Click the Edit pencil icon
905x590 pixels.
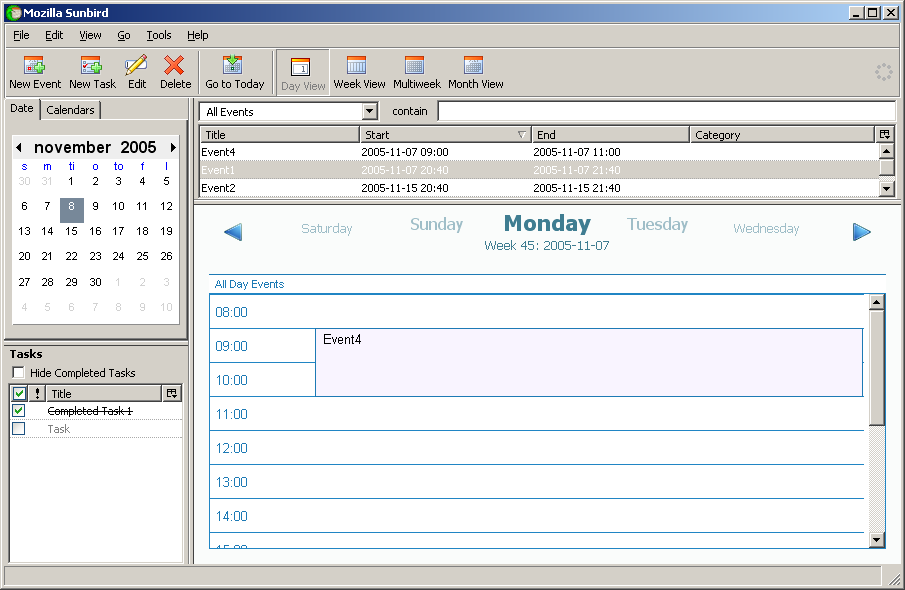[x=136, y=67]
